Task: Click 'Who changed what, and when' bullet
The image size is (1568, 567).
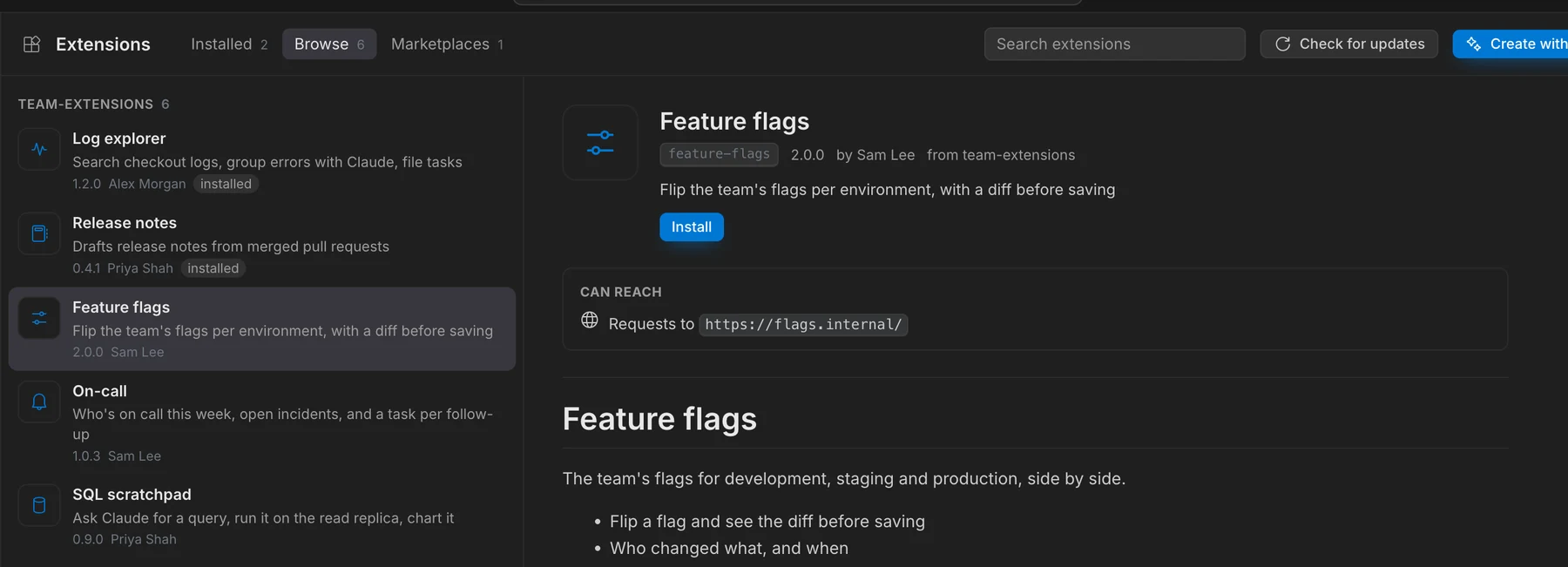Action: click(729, 548)
